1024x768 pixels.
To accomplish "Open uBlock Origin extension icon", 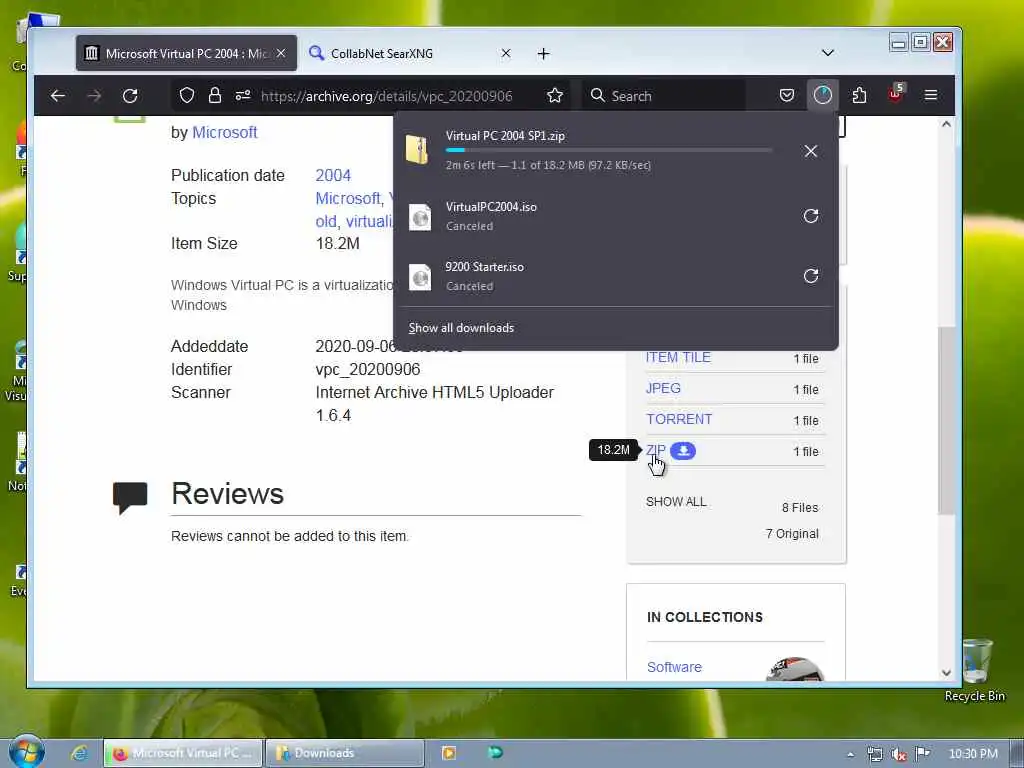I will [895, 95].
